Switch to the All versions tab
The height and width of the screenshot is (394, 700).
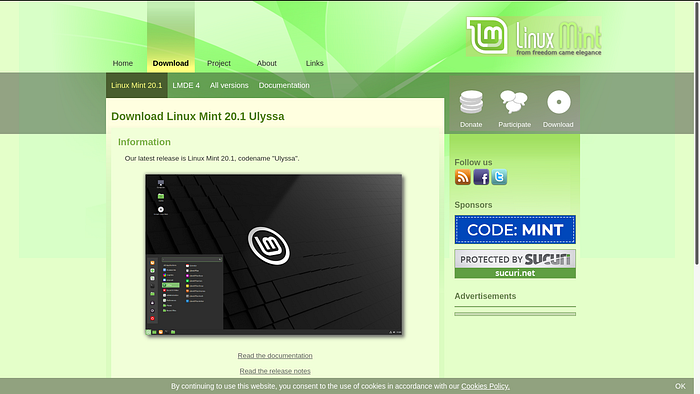click(x=229, y=85)
